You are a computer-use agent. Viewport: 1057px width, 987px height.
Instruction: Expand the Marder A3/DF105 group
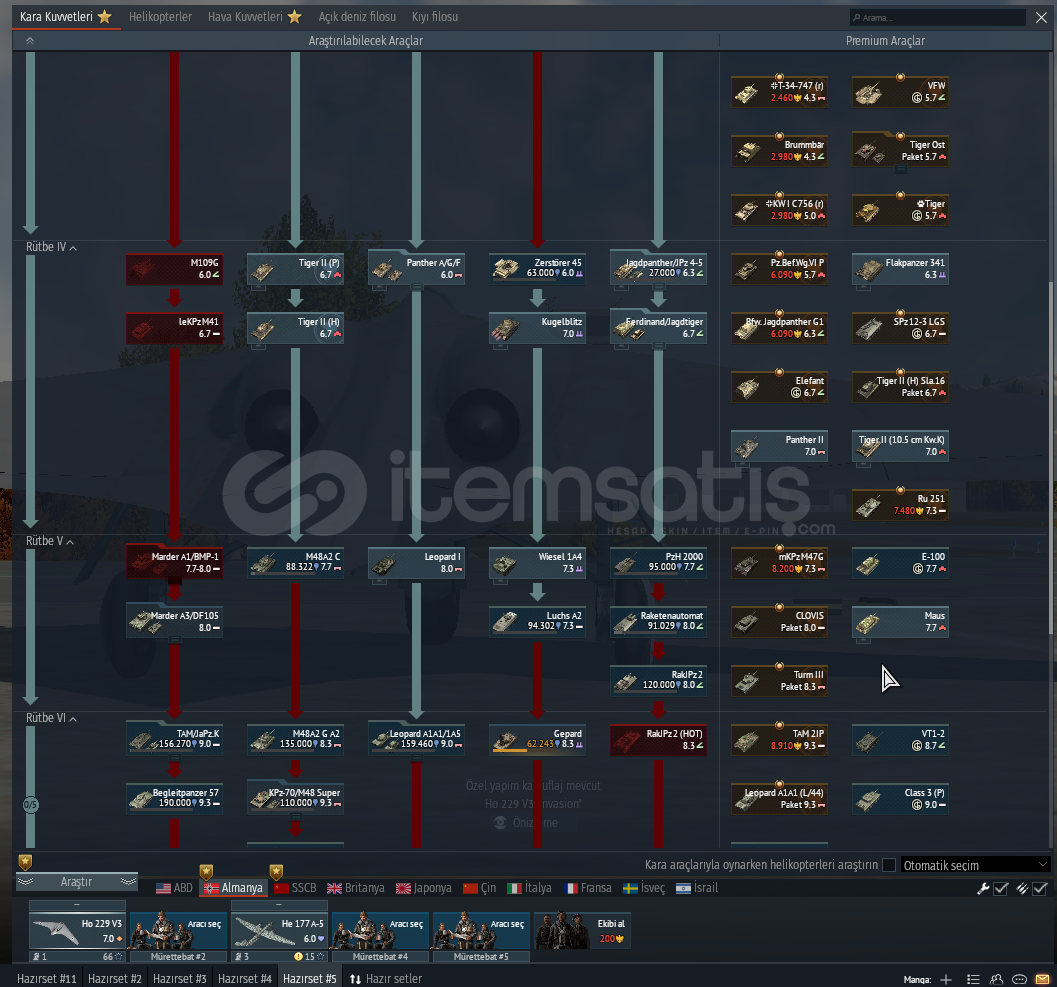click(x=175, y=640)
